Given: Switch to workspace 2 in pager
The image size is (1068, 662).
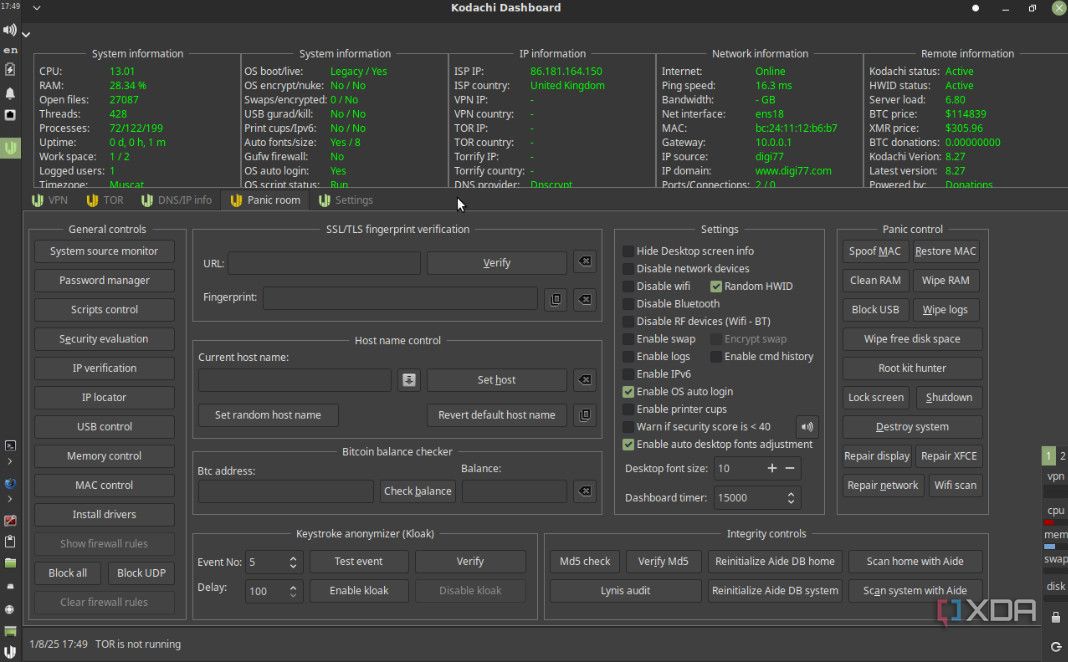Looking at the screenshot, I should (1062, 456).
